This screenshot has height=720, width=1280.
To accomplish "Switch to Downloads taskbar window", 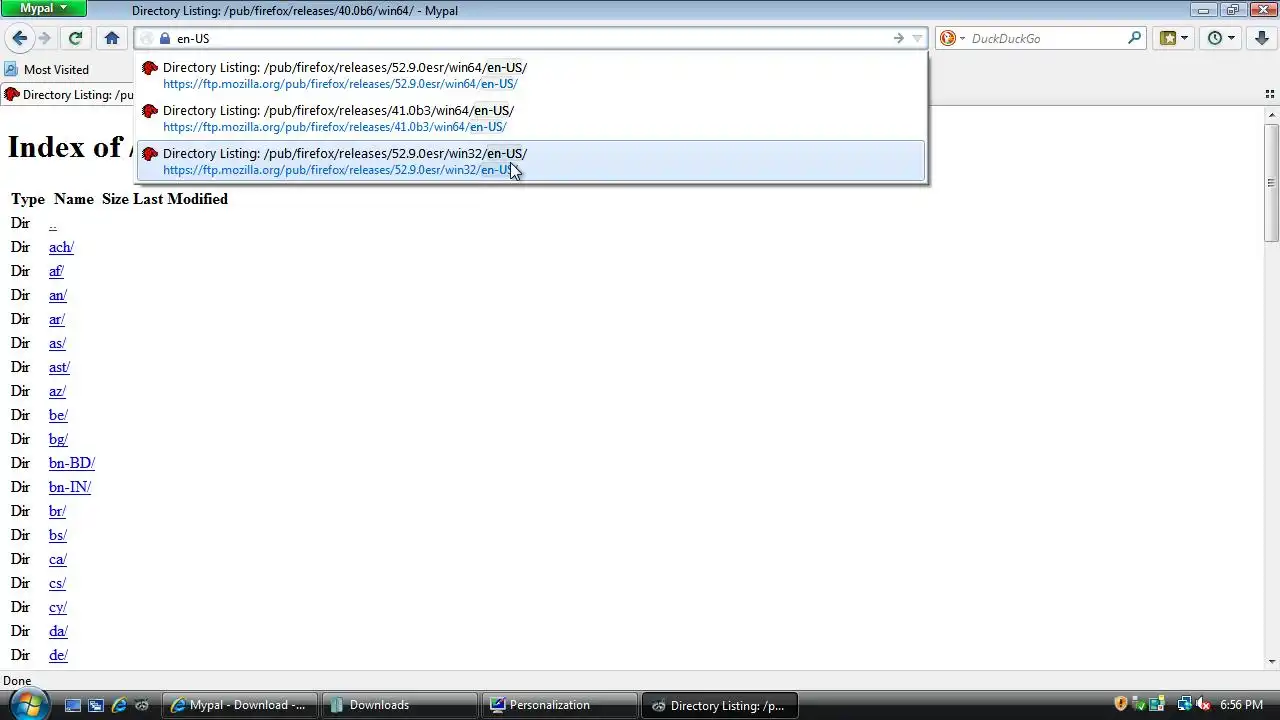I will 400,705.
